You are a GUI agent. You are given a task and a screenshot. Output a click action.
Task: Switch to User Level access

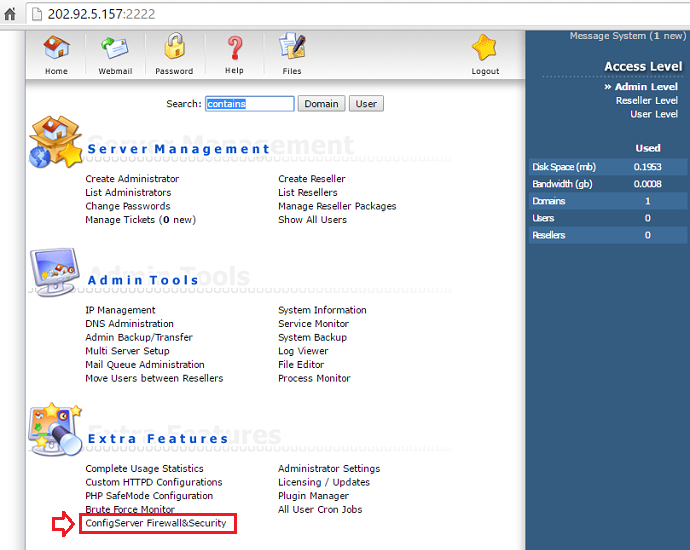[x=653, y=114]
